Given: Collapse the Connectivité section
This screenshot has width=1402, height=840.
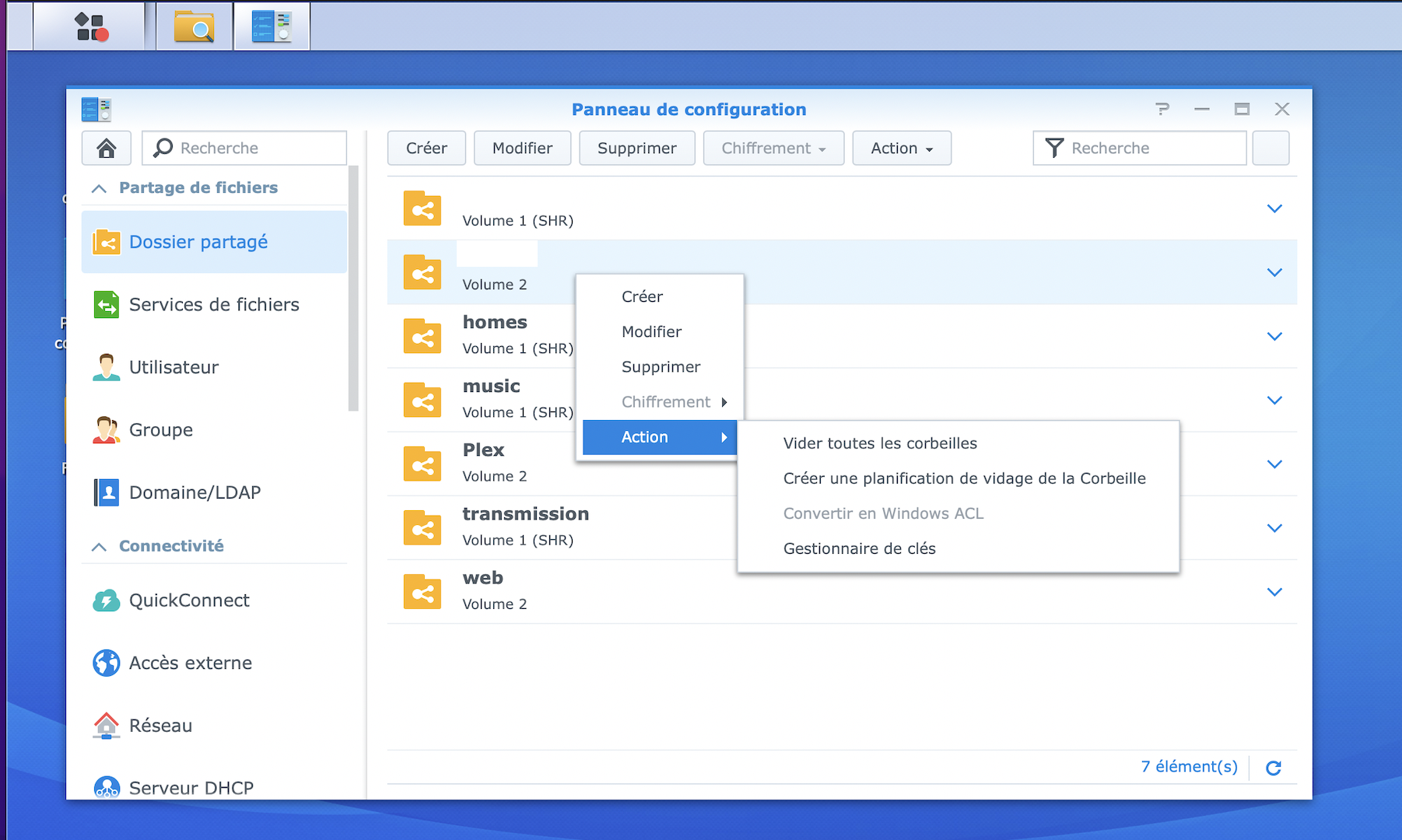Looking at the screenshot, I should coord(99,547).
